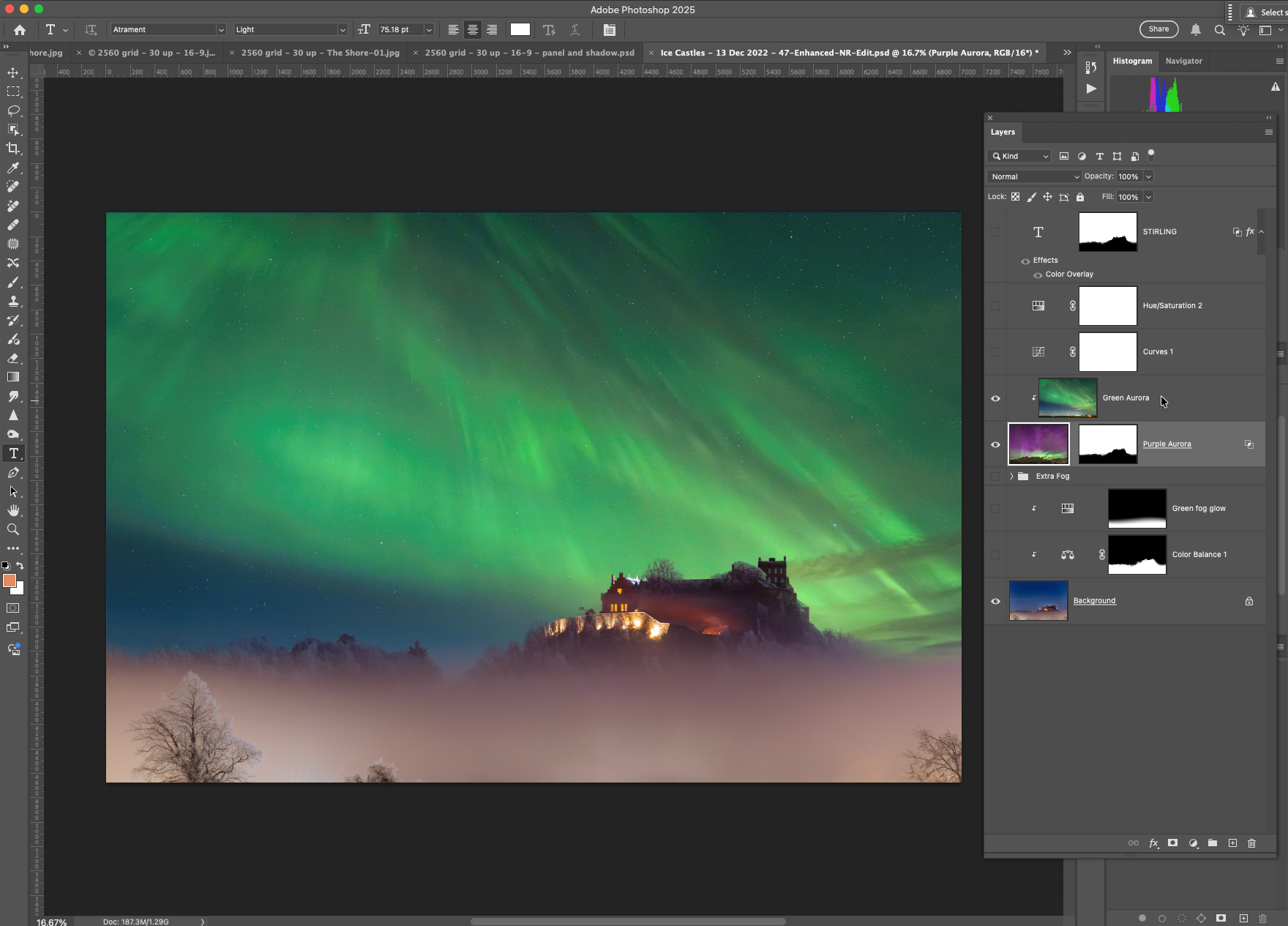Image resolution: width=1288 pixels, height=926 pixels.
Task: Click the Share button
Action: pos(1158,29)
